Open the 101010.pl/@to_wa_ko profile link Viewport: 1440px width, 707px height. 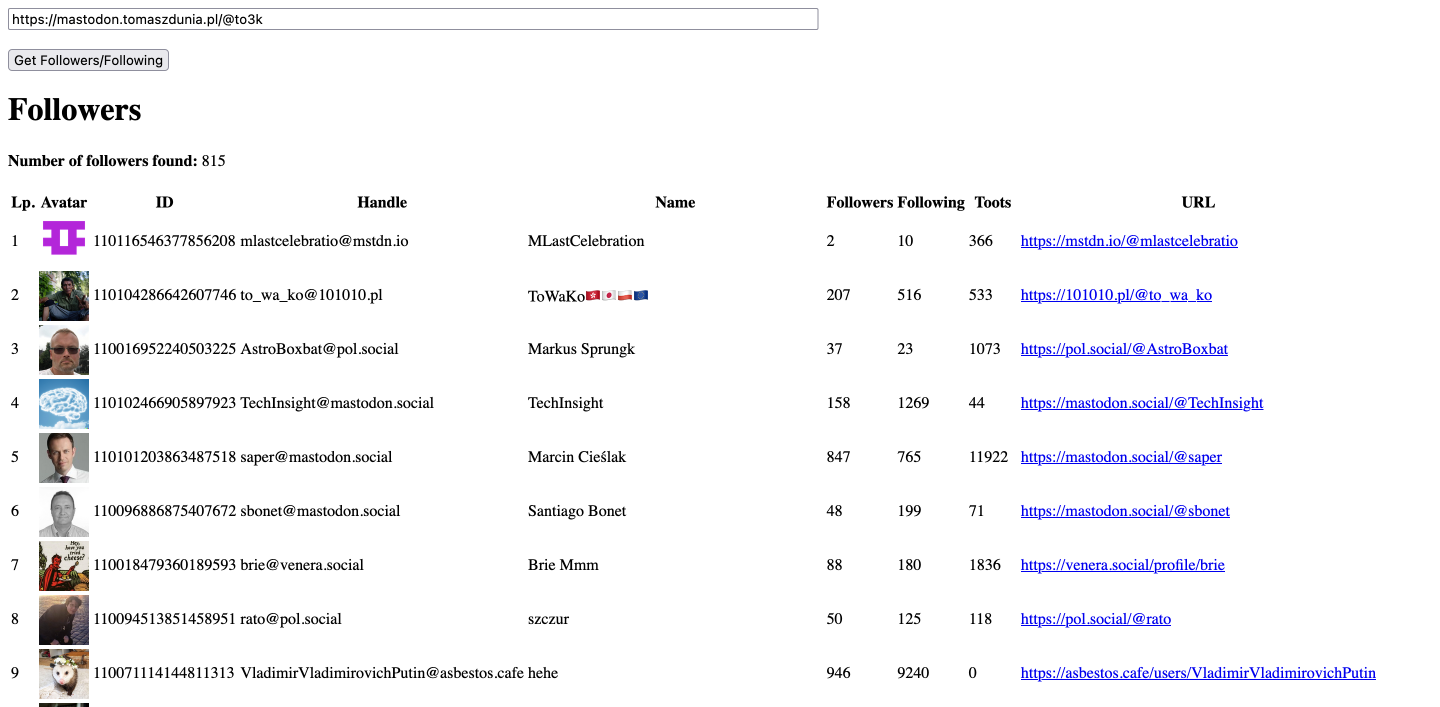[1116, 295]
